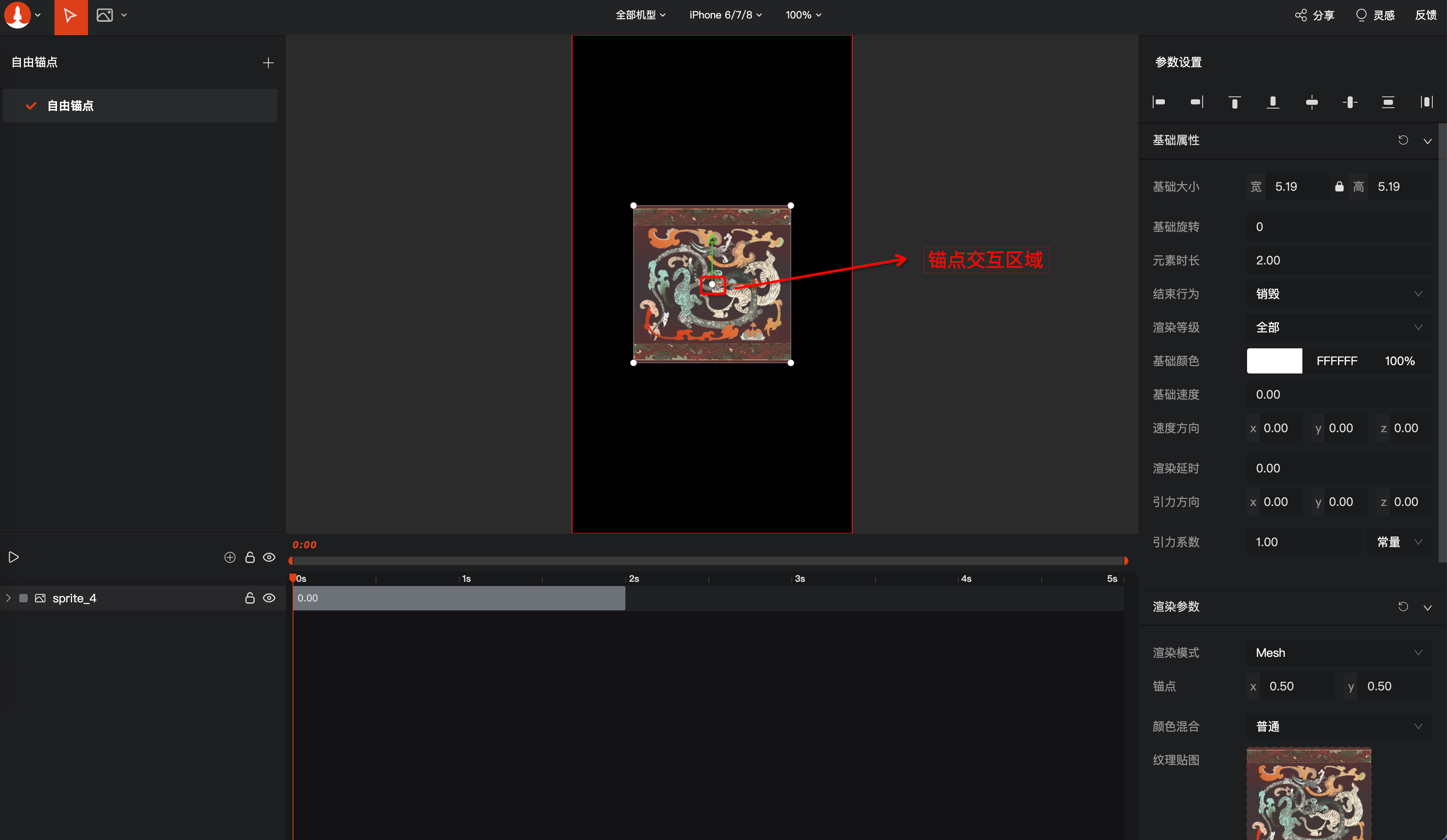Click the align top edge icon
The image size is (1447, 840).
tap(1234, 102)
